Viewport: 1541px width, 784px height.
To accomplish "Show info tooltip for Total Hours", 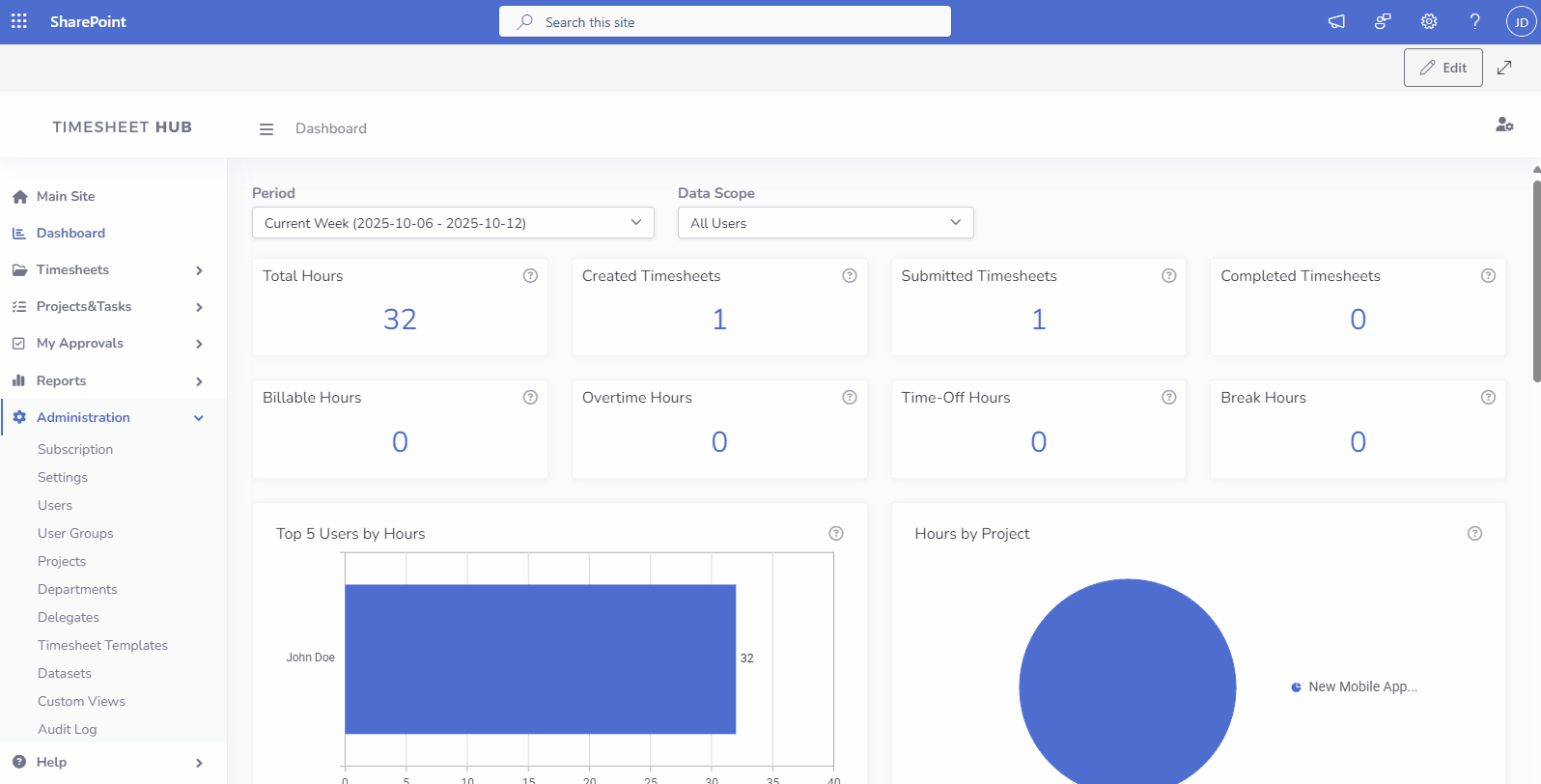I will (530, 276).
